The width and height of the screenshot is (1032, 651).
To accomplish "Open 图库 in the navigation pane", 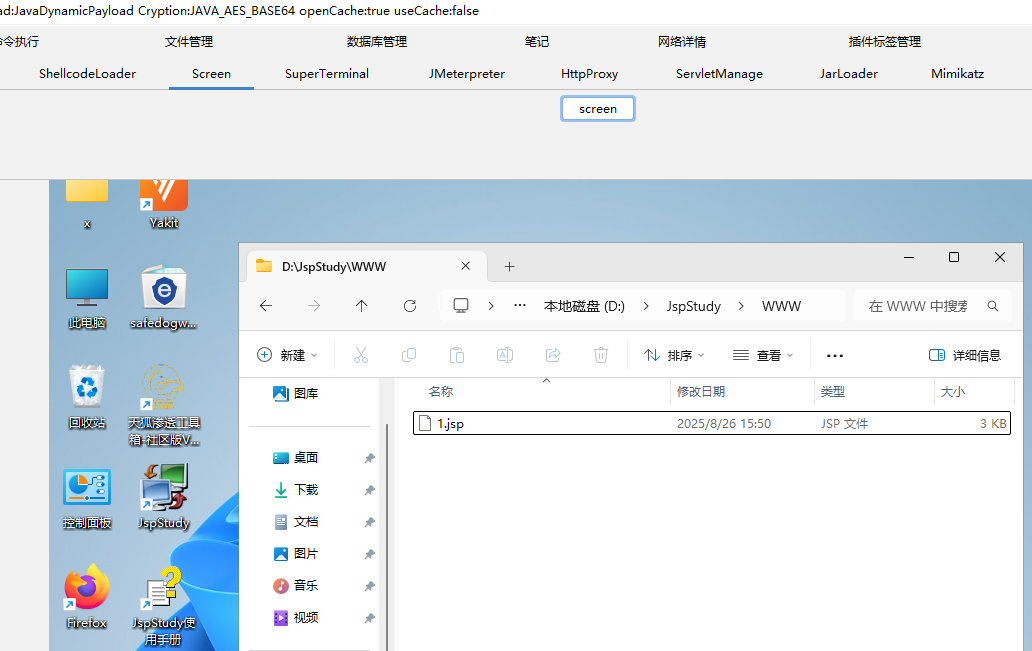I will [296, 394].
